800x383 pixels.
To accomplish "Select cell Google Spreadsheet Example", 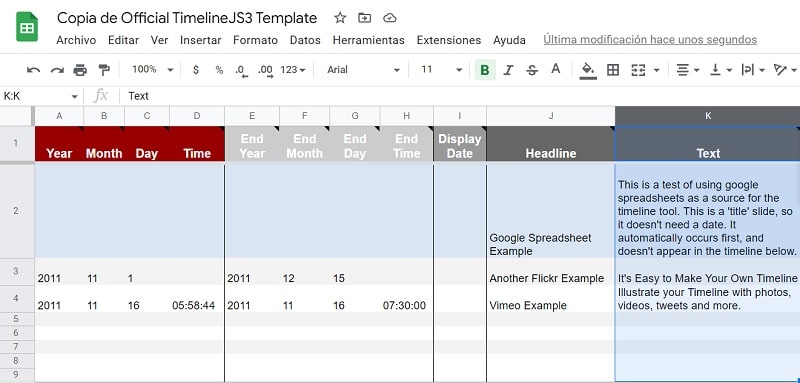I will [551, 210].
